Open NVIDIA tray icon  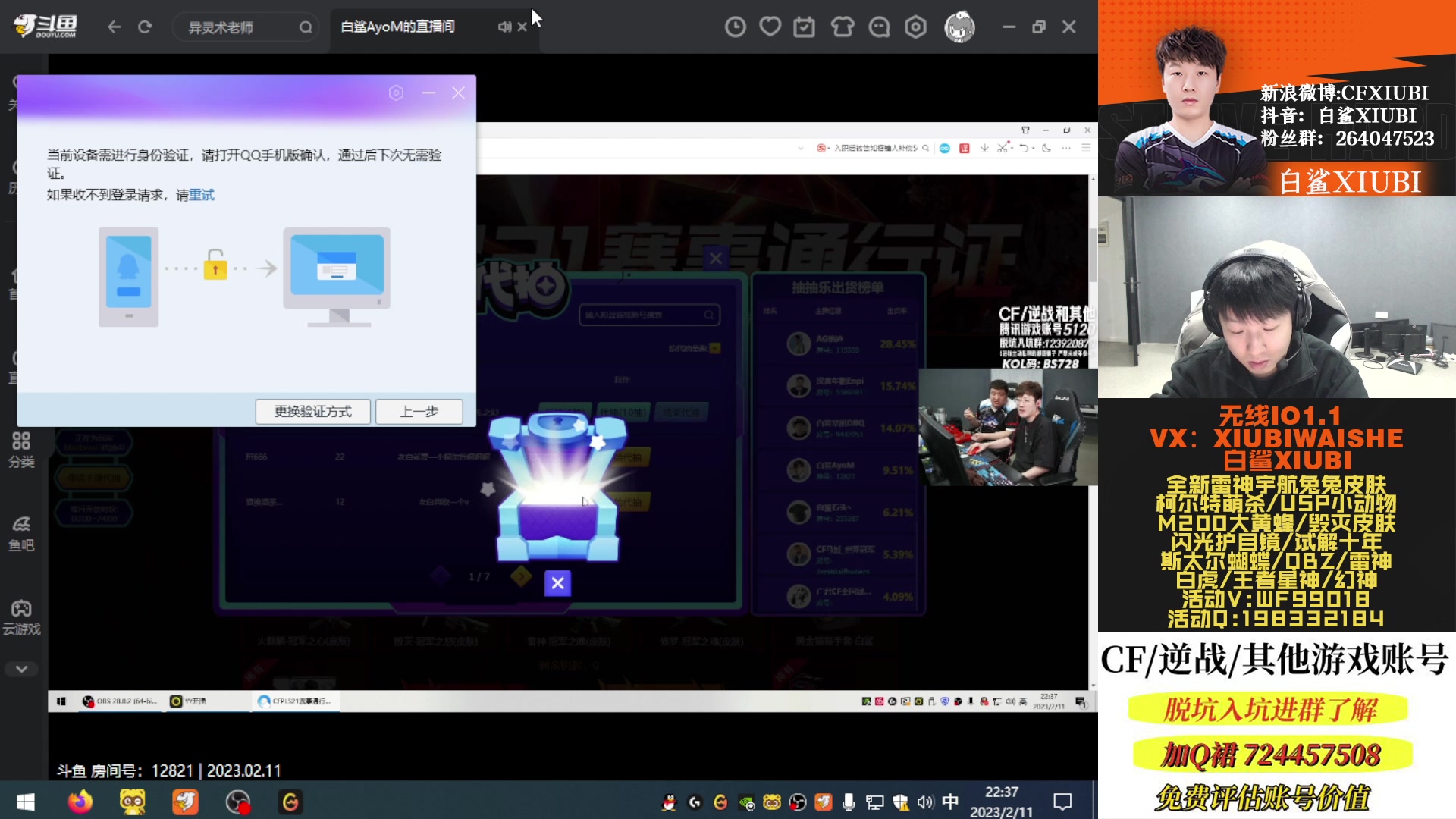point(746,802)
